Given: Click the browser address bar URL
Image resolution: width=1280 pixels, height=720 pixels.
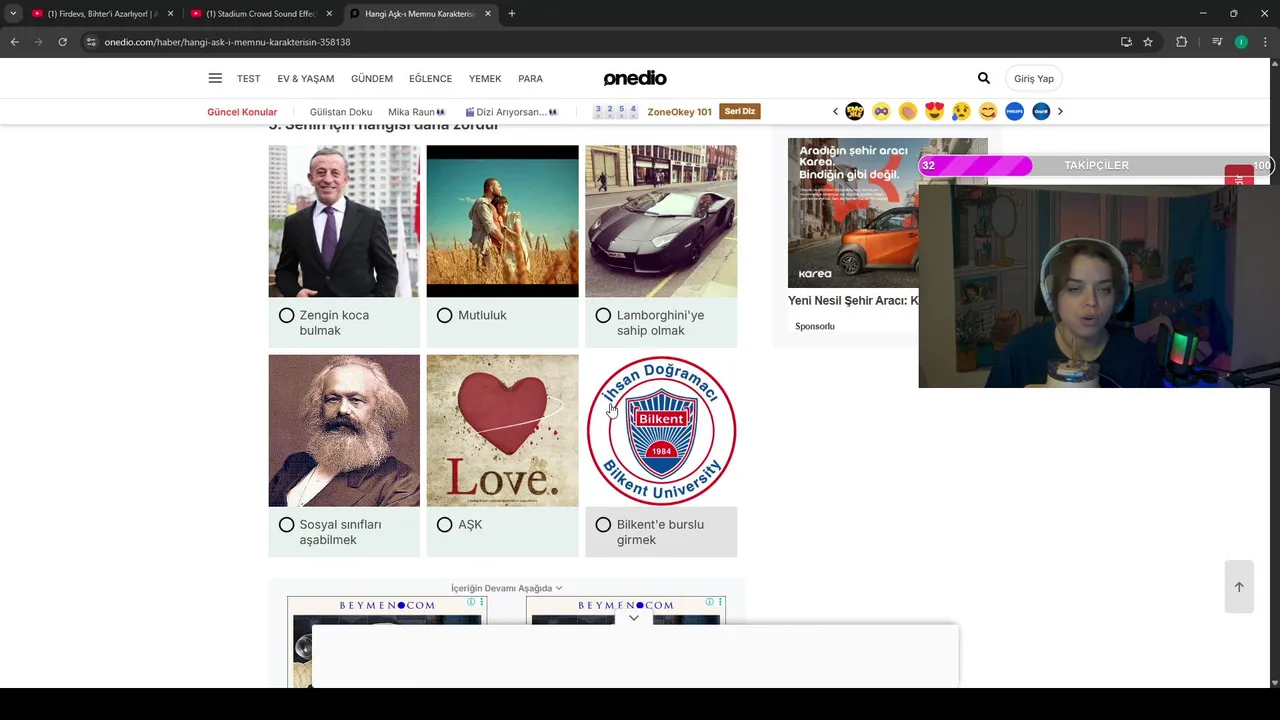Looking at the screenshot, I should coord(227,42).
